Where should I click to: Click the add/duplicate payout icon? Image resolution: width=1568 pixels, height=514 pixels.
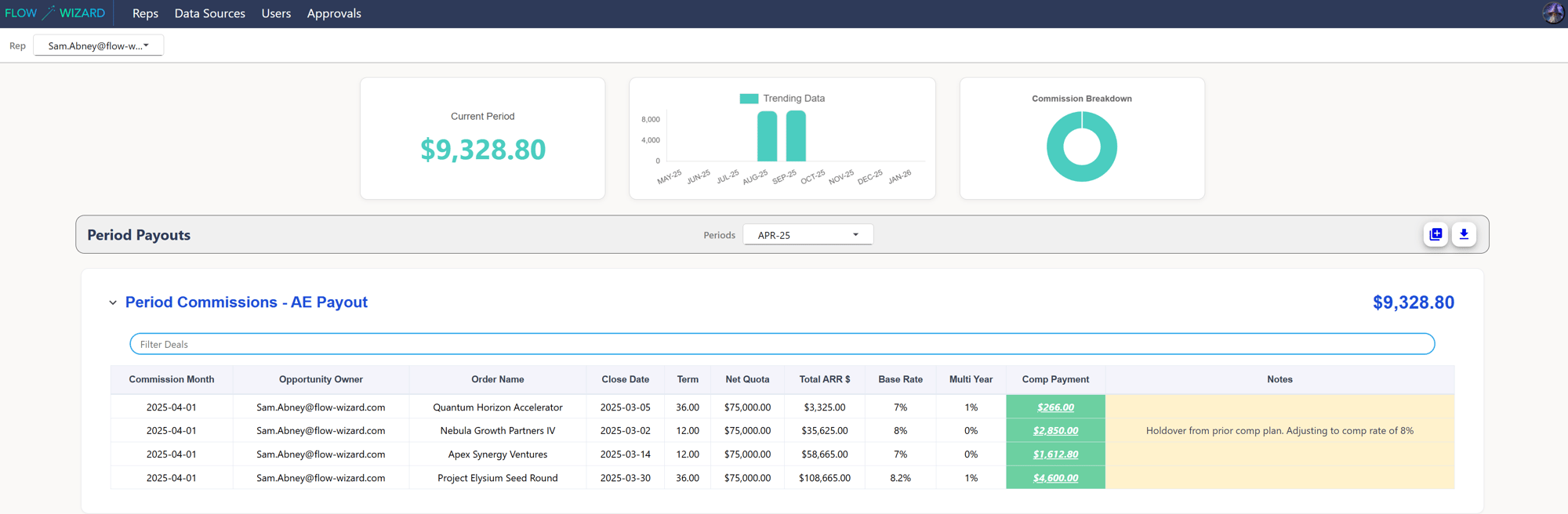coord(1436,234)
